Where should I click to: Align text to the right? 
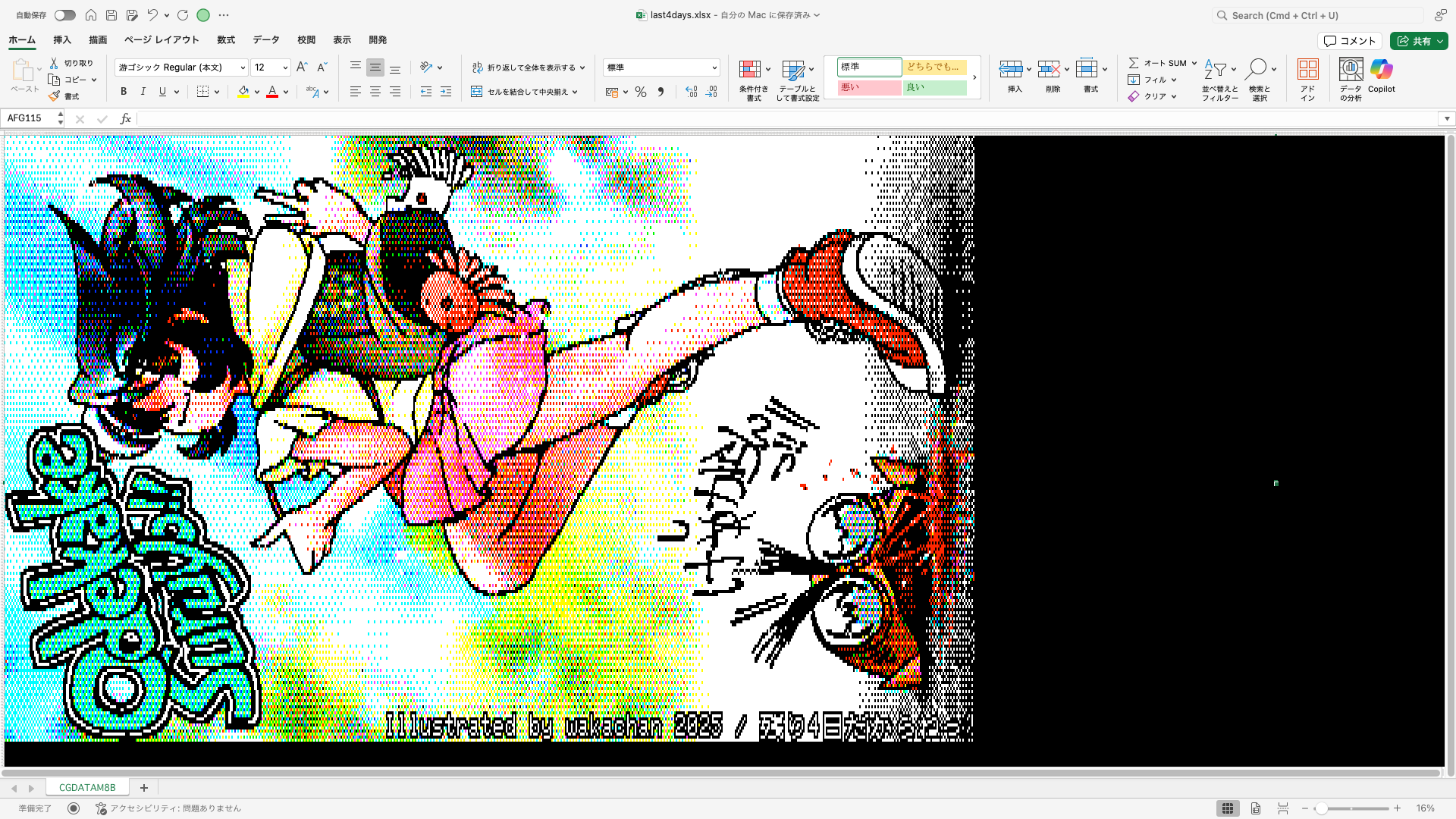pyautogui.click(x=395, y=92)
